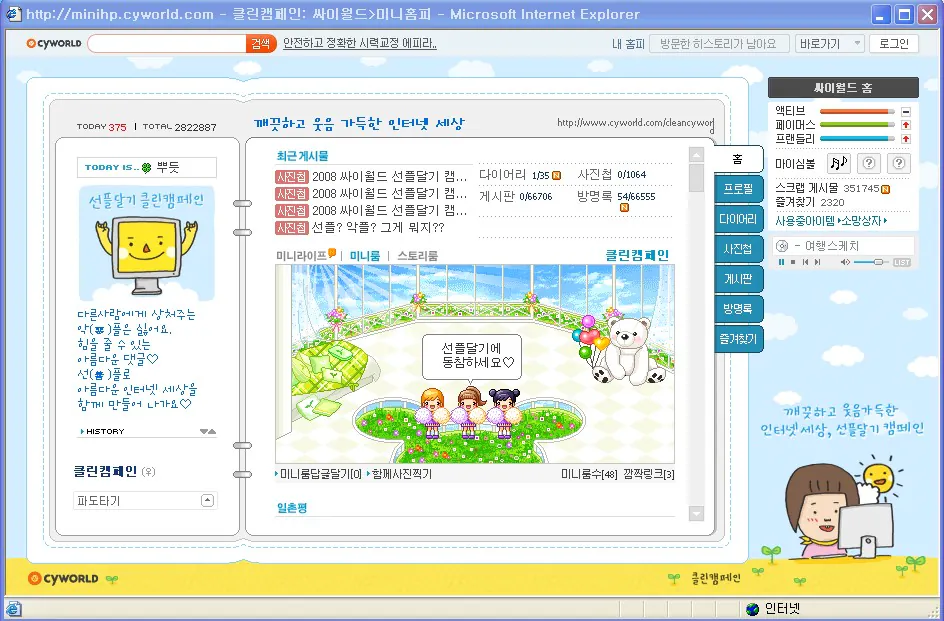Click the 싸이월드 홈 header button
The width and height of the screenshot is (944, 621).
pyautogui.click(x=843, y=87)
